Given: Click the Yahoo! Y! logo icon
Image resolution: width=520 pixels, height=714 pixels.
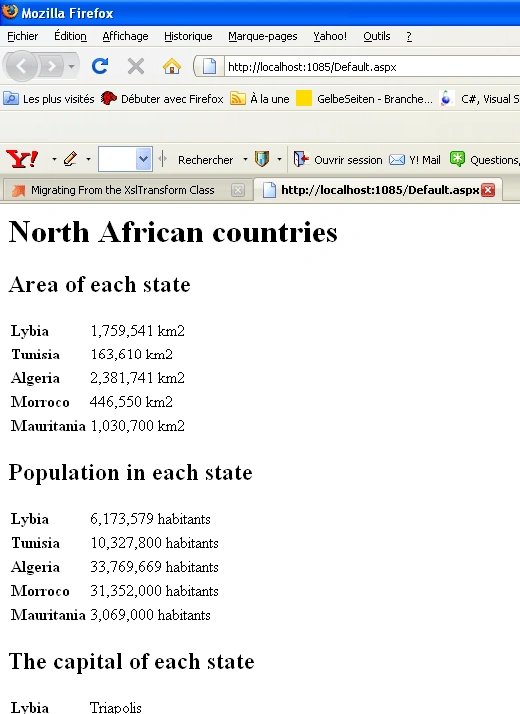Looking at the screenshot, I should (22, 159).
